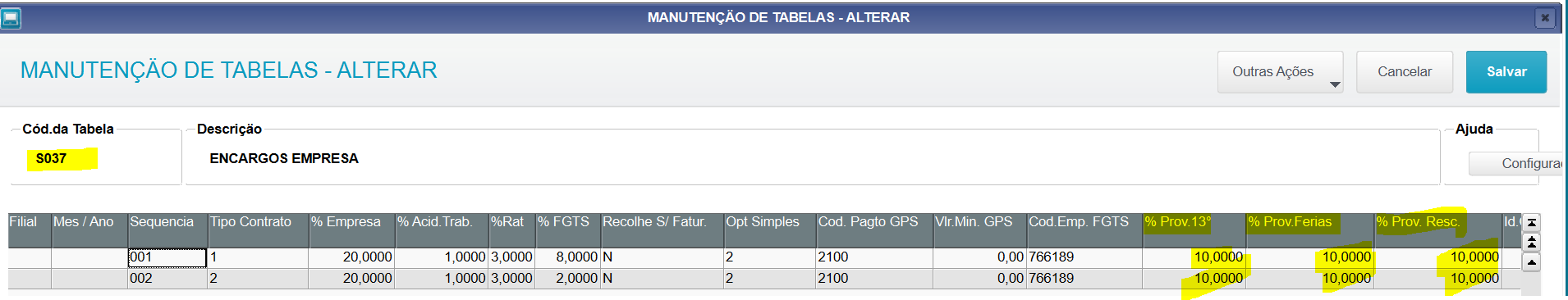Image resolution: width=1568 pixels, height=300 pixels.
Task: Click the ENCARGOS EMPRESA description field
Action: pos(813,159)
